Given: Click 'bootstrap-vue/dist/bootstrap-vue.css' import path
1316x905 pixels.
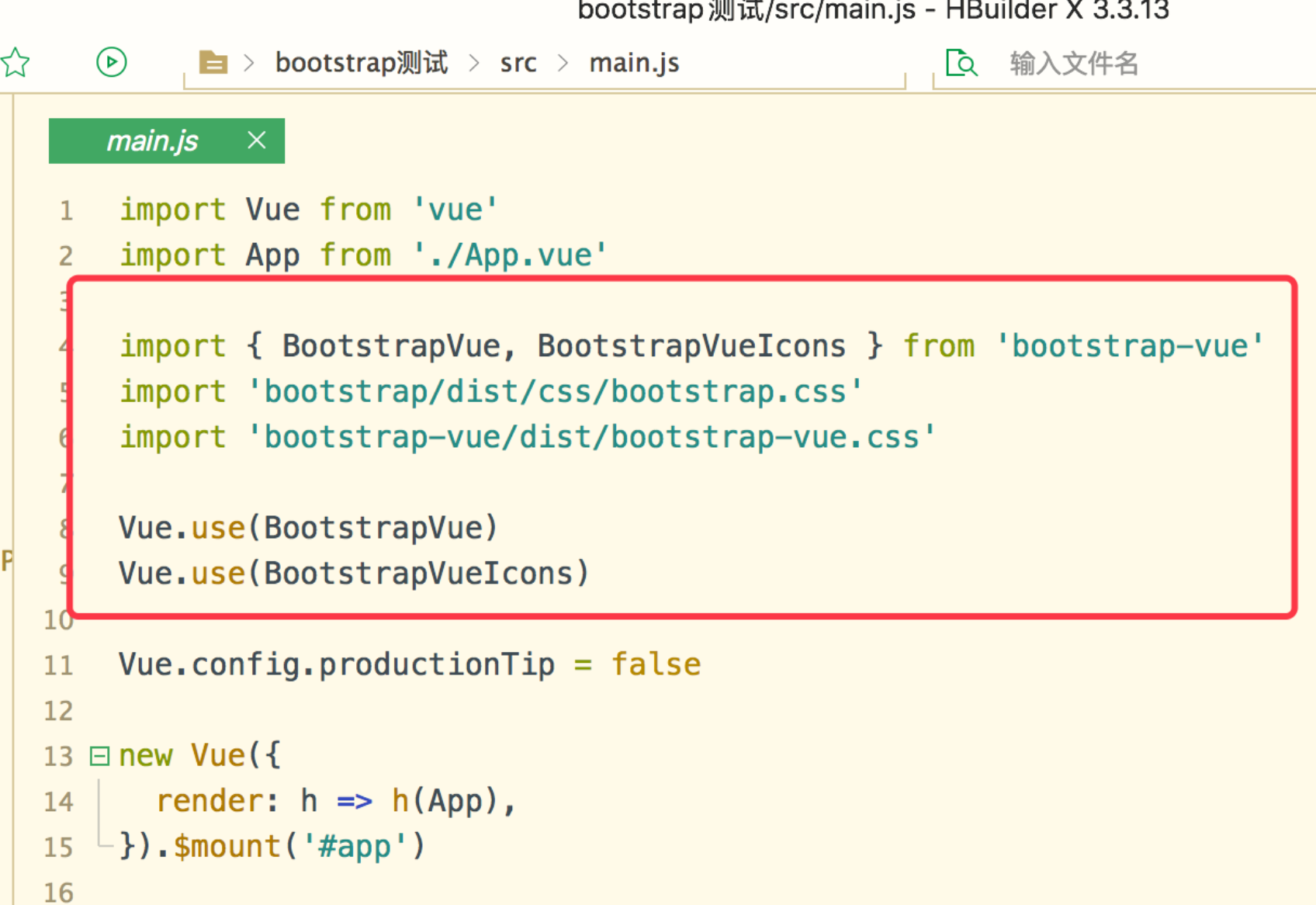Looking at the screenshot, I should [x=591, y=437].
